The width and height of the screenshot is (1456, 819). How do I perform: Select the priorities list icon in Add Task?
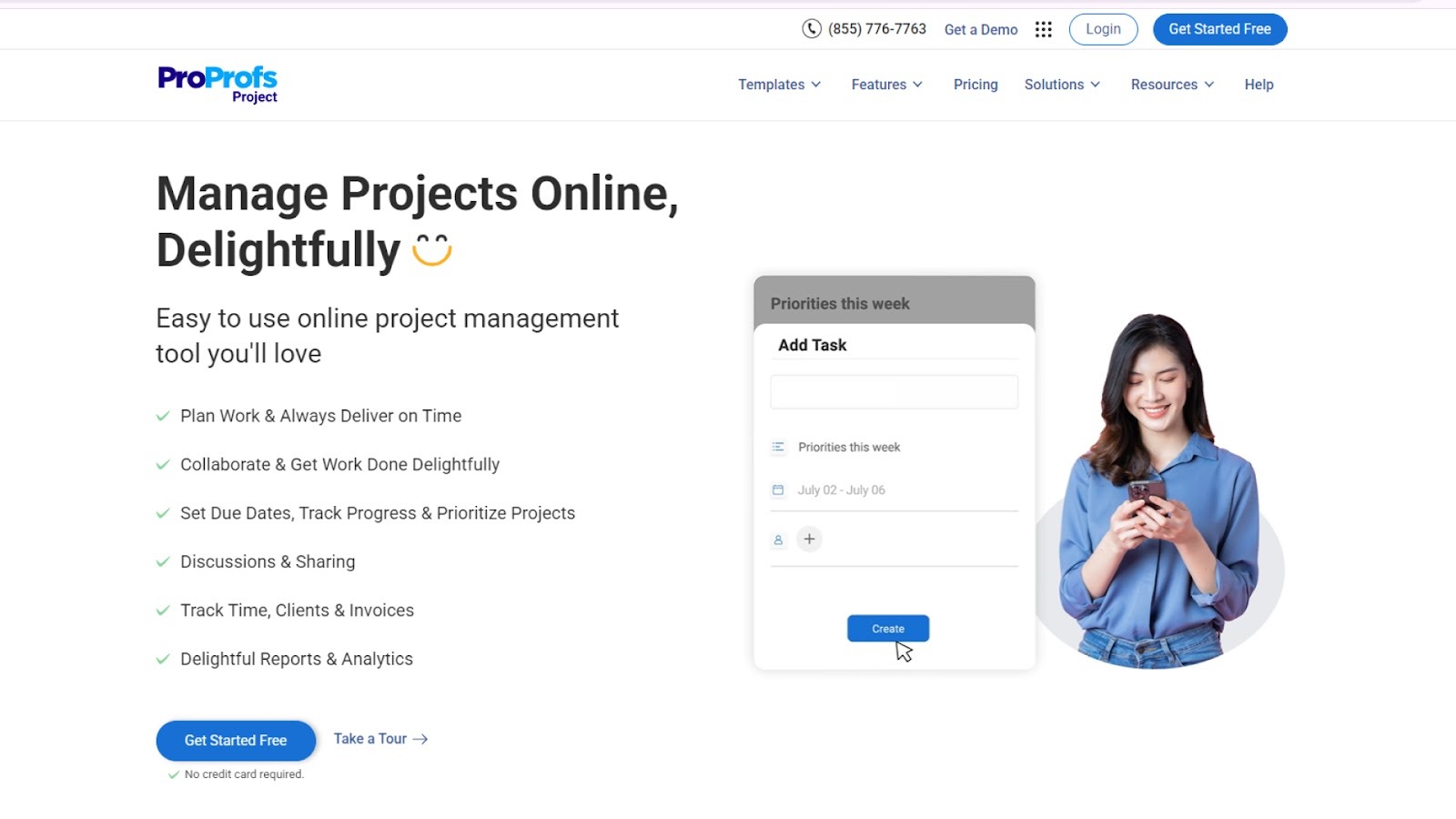point(778,447)
